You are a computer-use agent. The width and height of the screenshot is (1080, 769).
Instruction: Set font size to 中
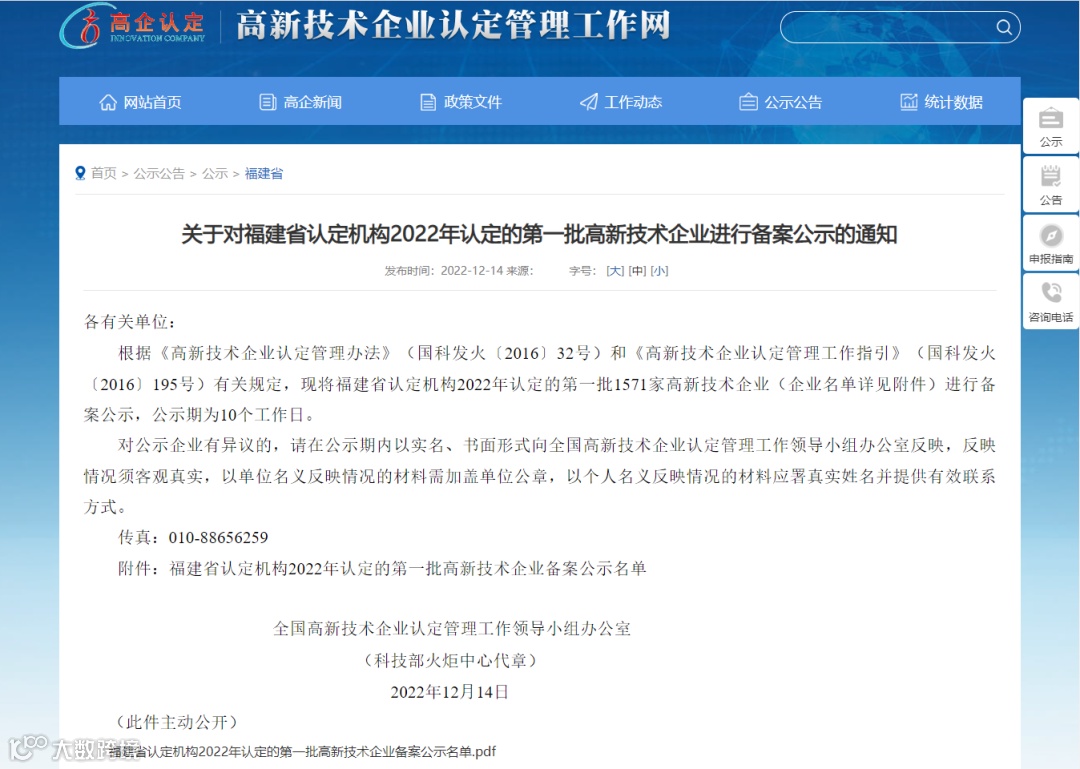coord(637,271)
